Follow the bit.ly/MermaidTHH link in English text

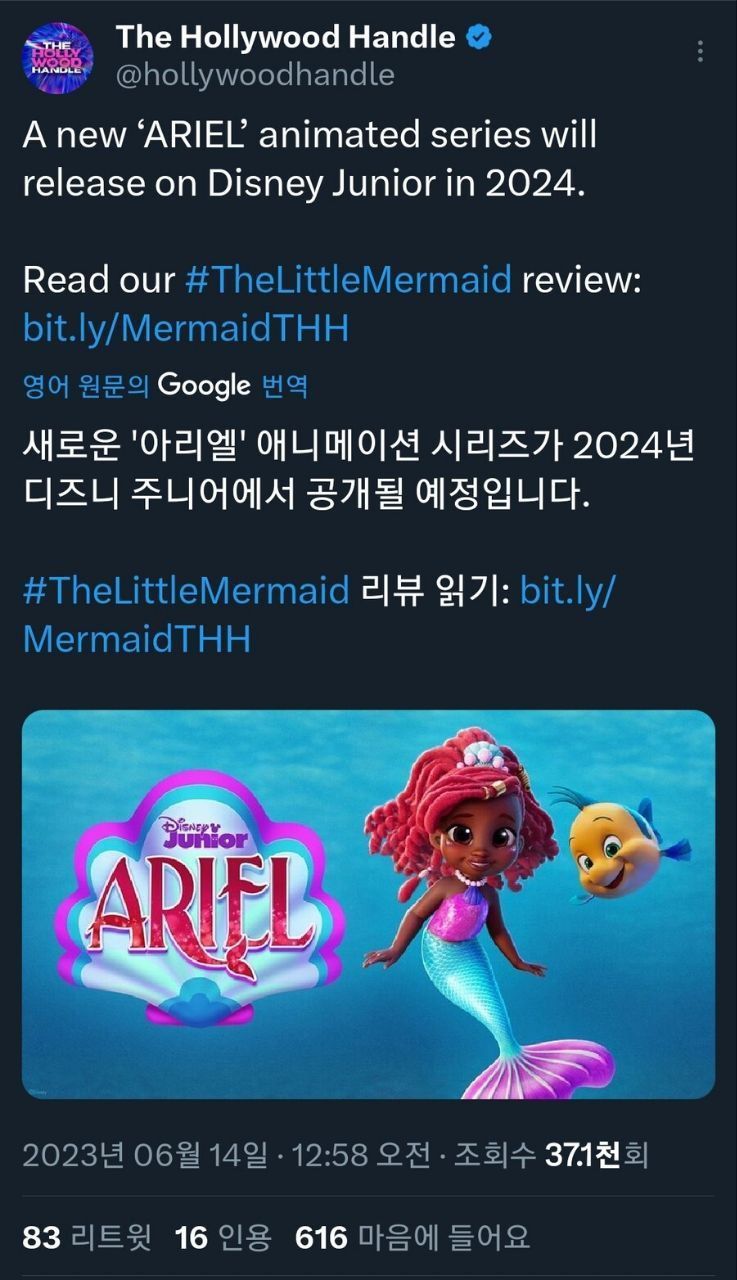pyautogui.click(x=186, y=327)
